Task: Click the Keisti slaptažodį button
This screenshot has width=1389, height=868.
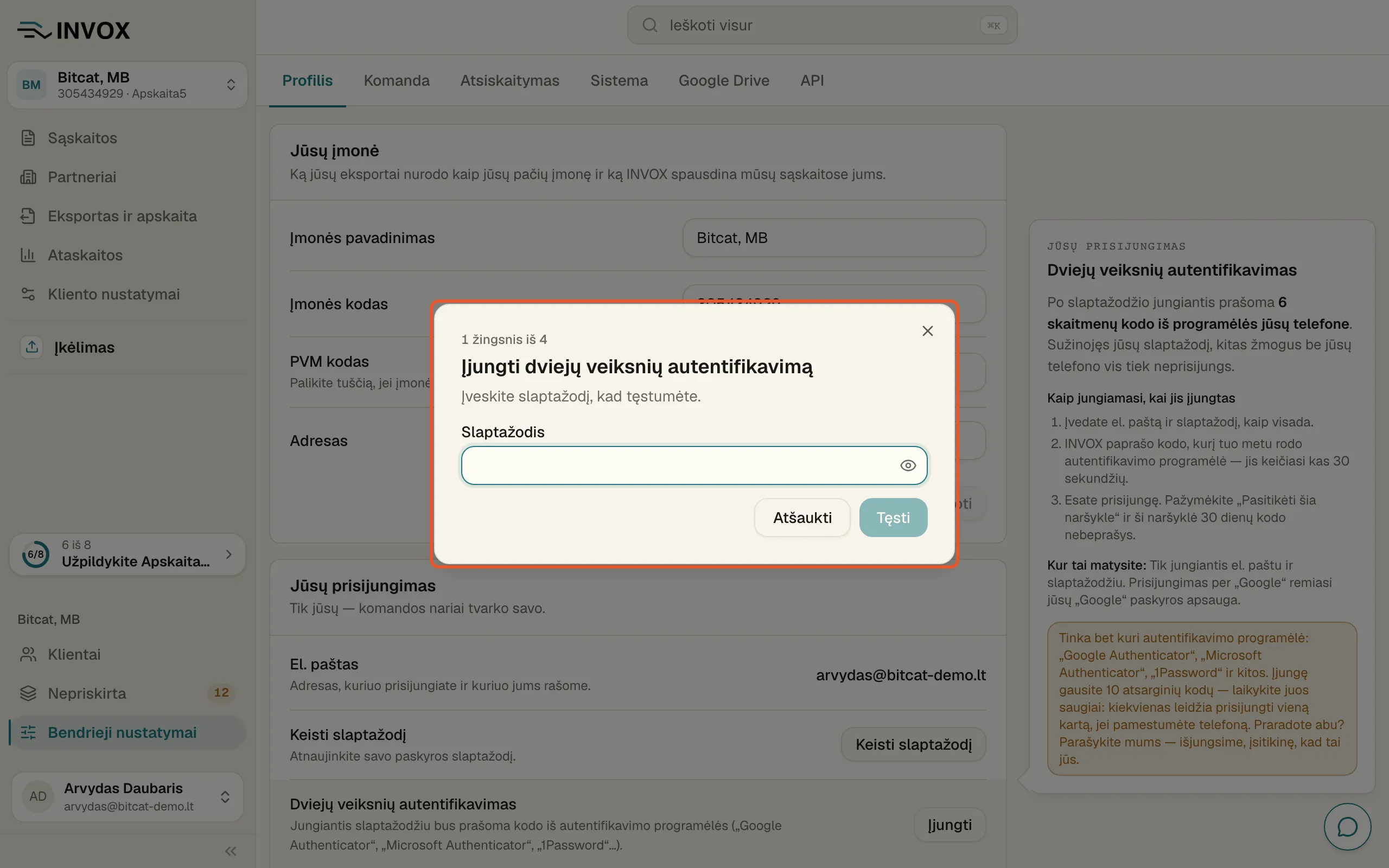Action: pyautogui.click(x=913, y=744)
